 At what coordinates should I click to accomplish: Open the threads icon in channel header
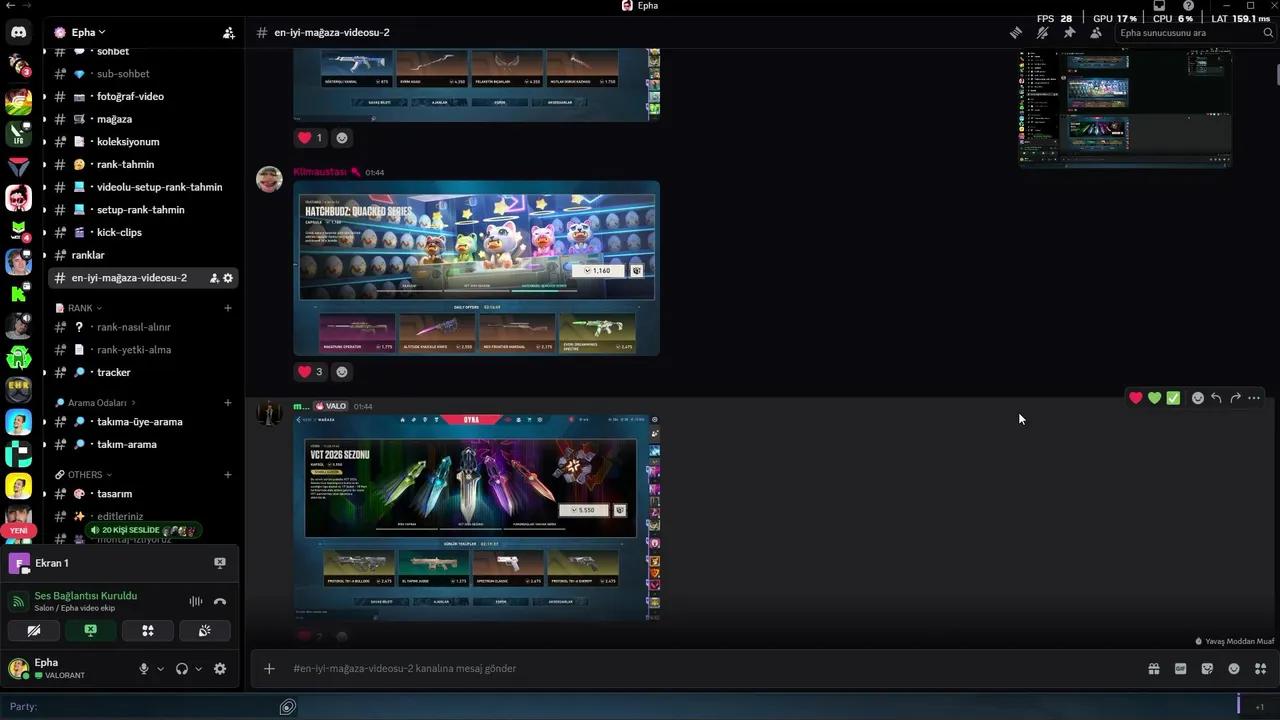click(x=1016, y=33)
